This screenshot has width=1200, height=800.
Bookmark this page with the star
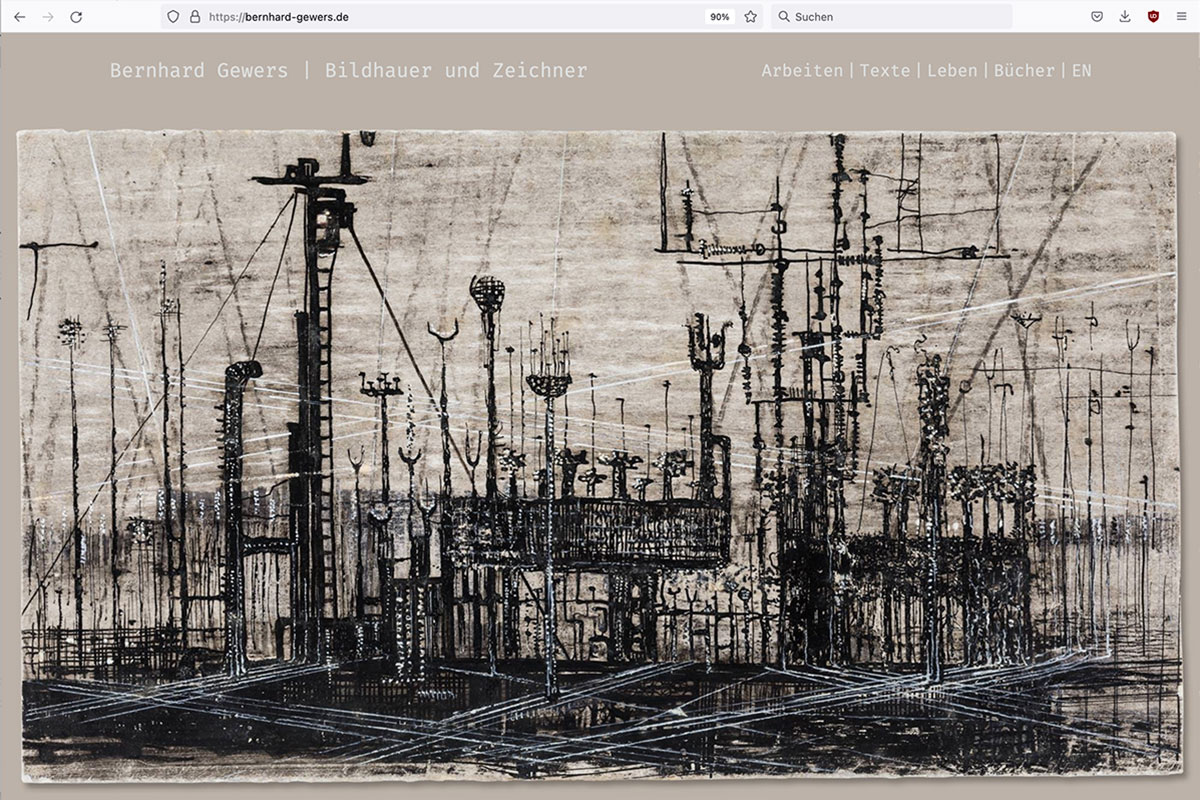(750, 17)
